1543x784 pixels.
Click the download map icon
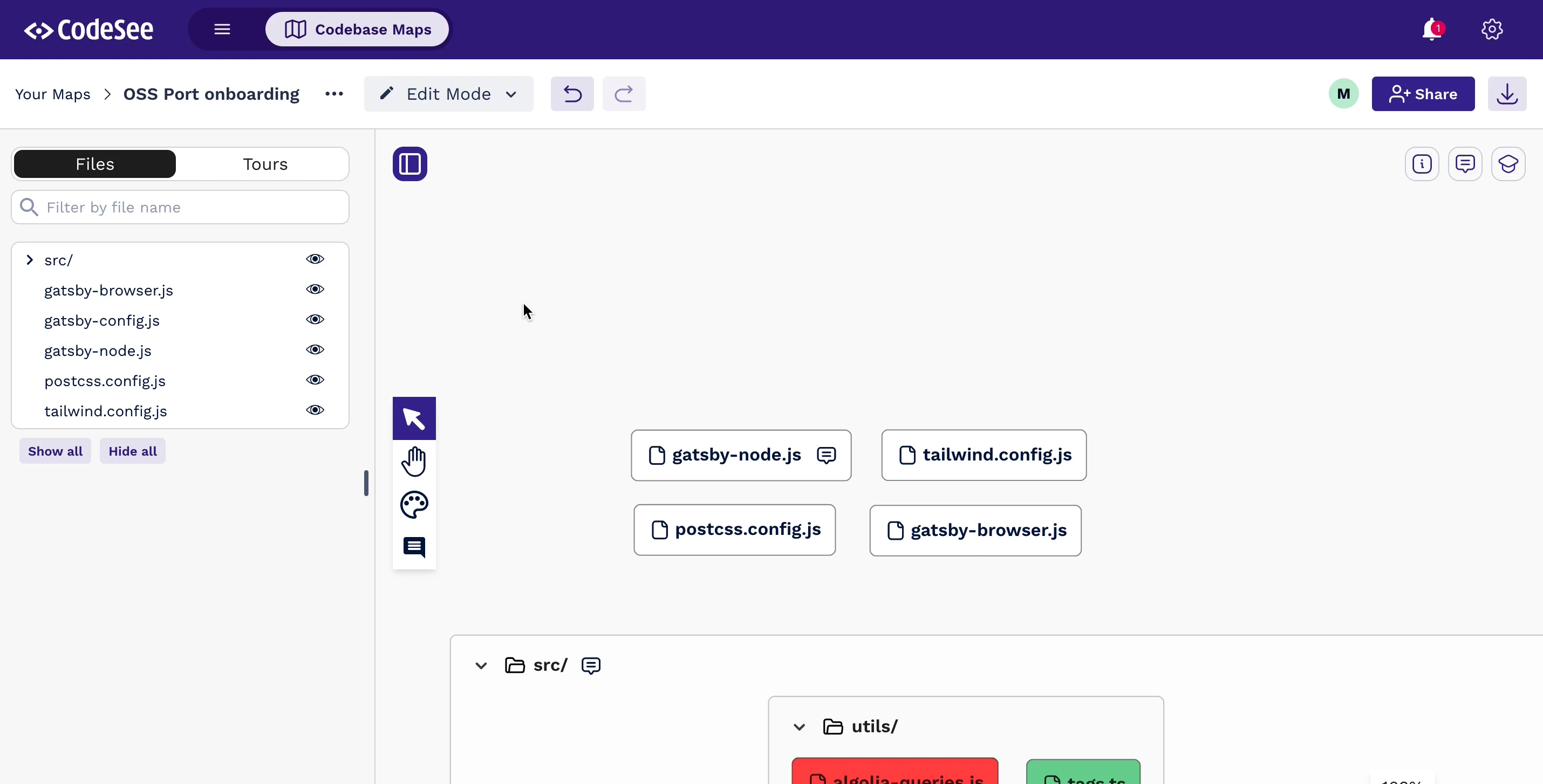pyautogui.click(x=1507, y=93)
